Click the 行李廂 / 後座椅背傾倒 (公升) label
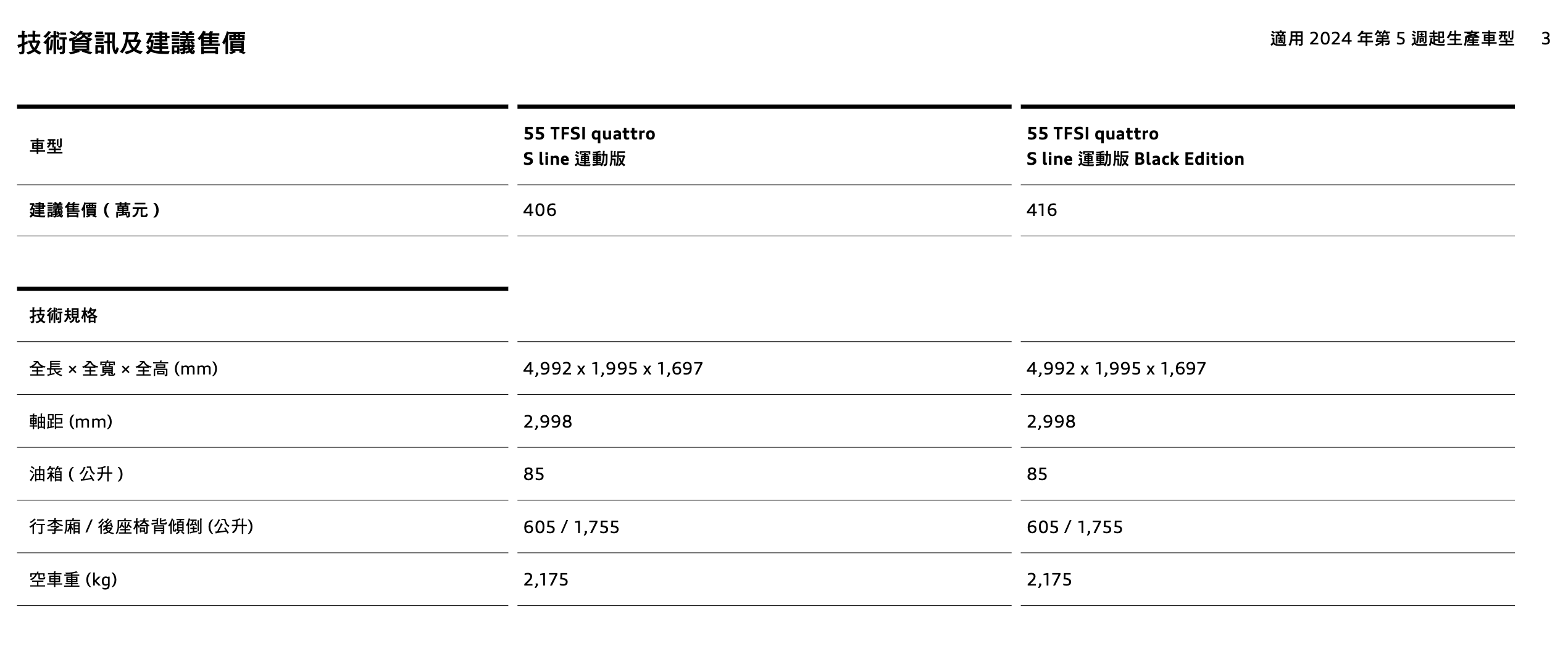 pos(141,527)
